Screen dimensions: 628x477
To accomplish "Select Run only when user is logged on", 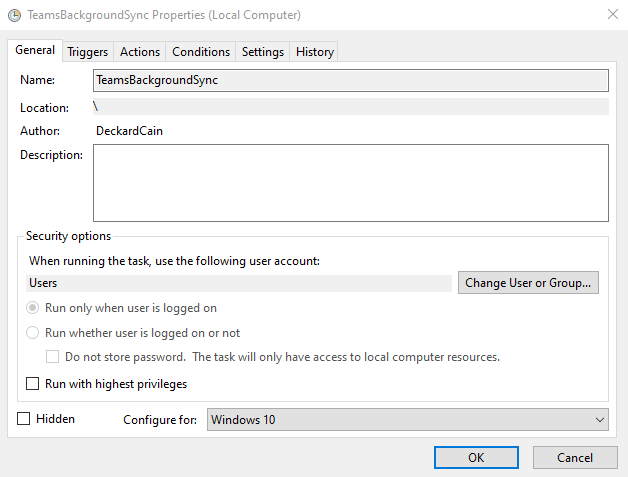I will tap(33, 308).
